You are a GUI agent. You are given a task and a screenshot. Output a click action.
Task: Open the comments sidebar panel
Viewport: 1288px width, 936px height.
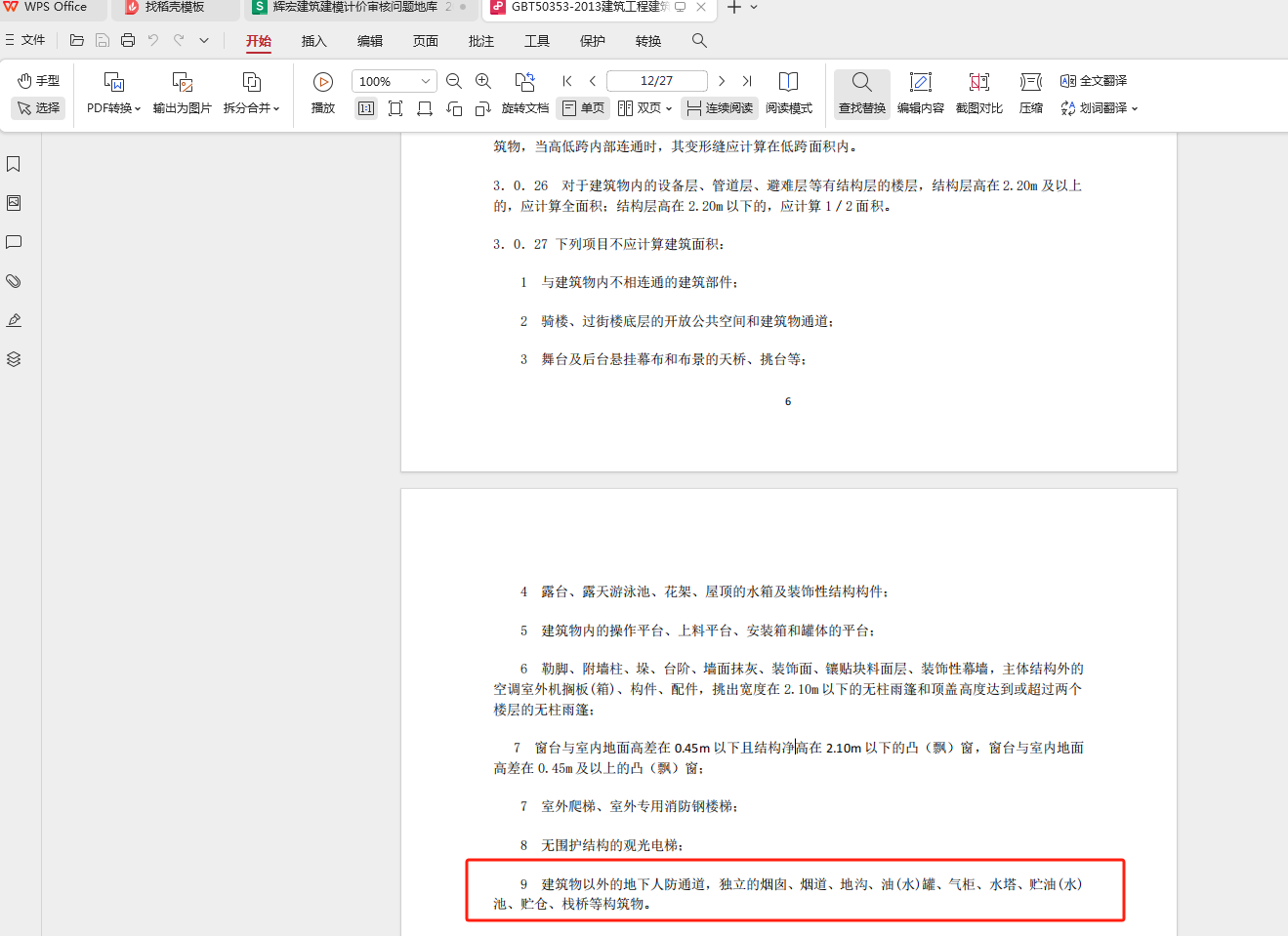point(14,242)
